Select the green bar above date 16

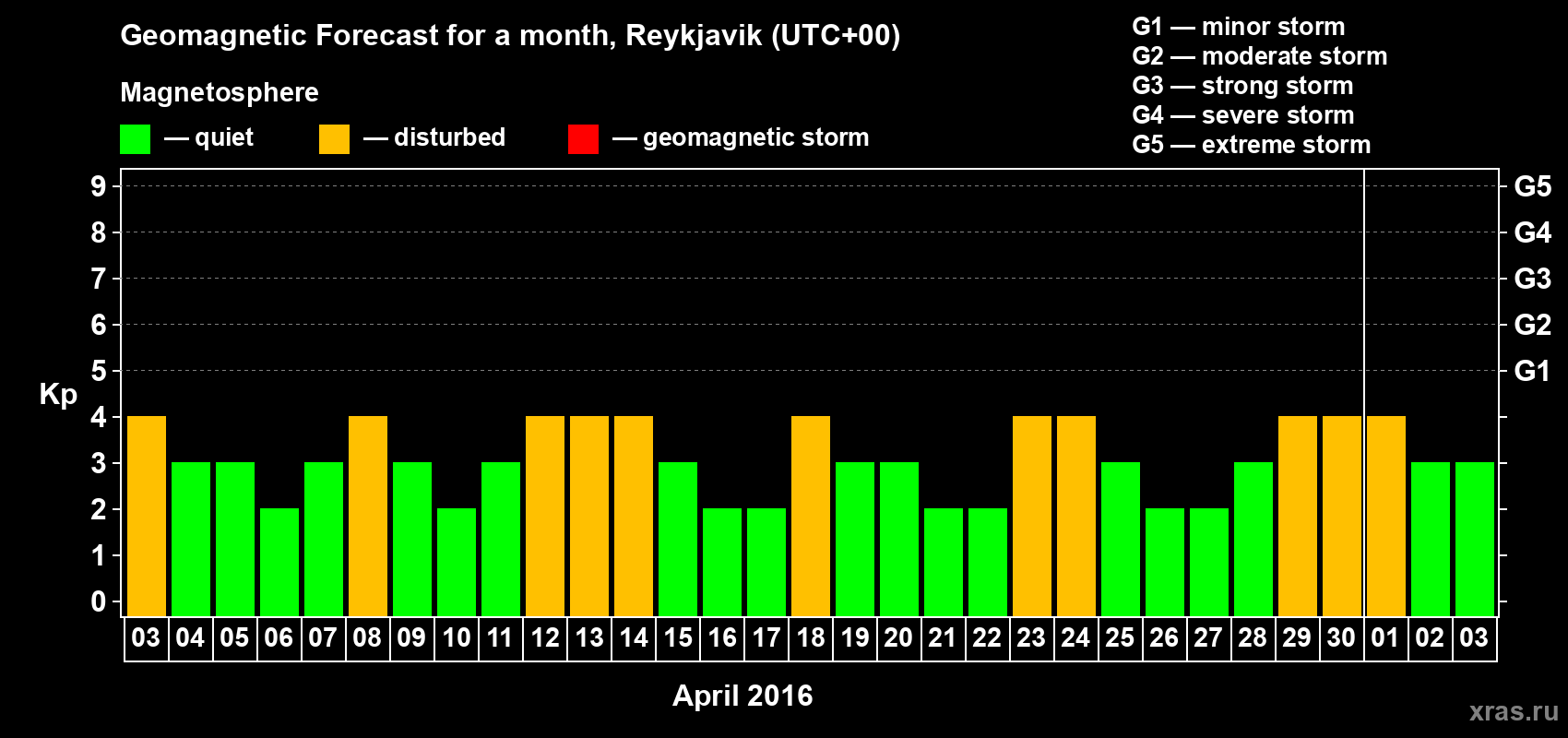(722, 563)
